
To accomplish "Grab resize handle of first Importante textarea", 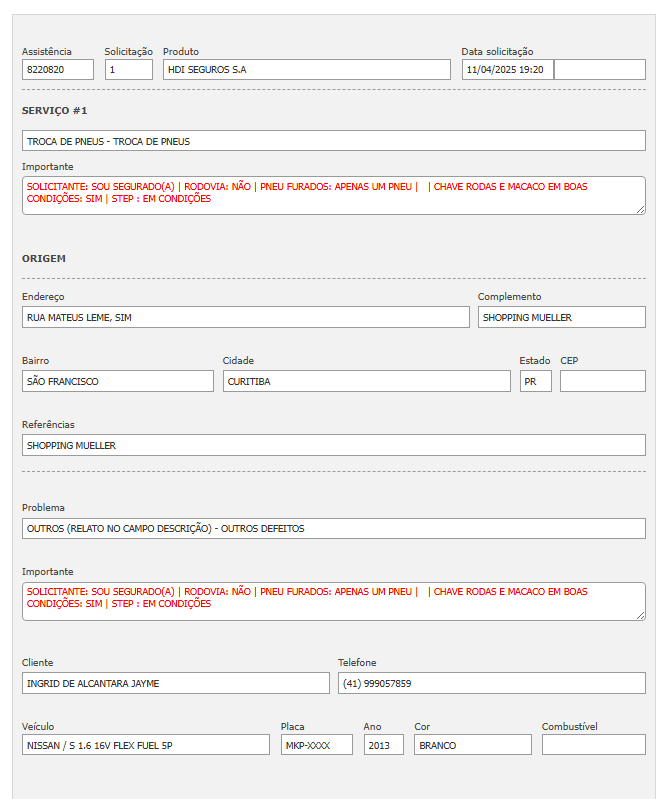I will [640, 209].
